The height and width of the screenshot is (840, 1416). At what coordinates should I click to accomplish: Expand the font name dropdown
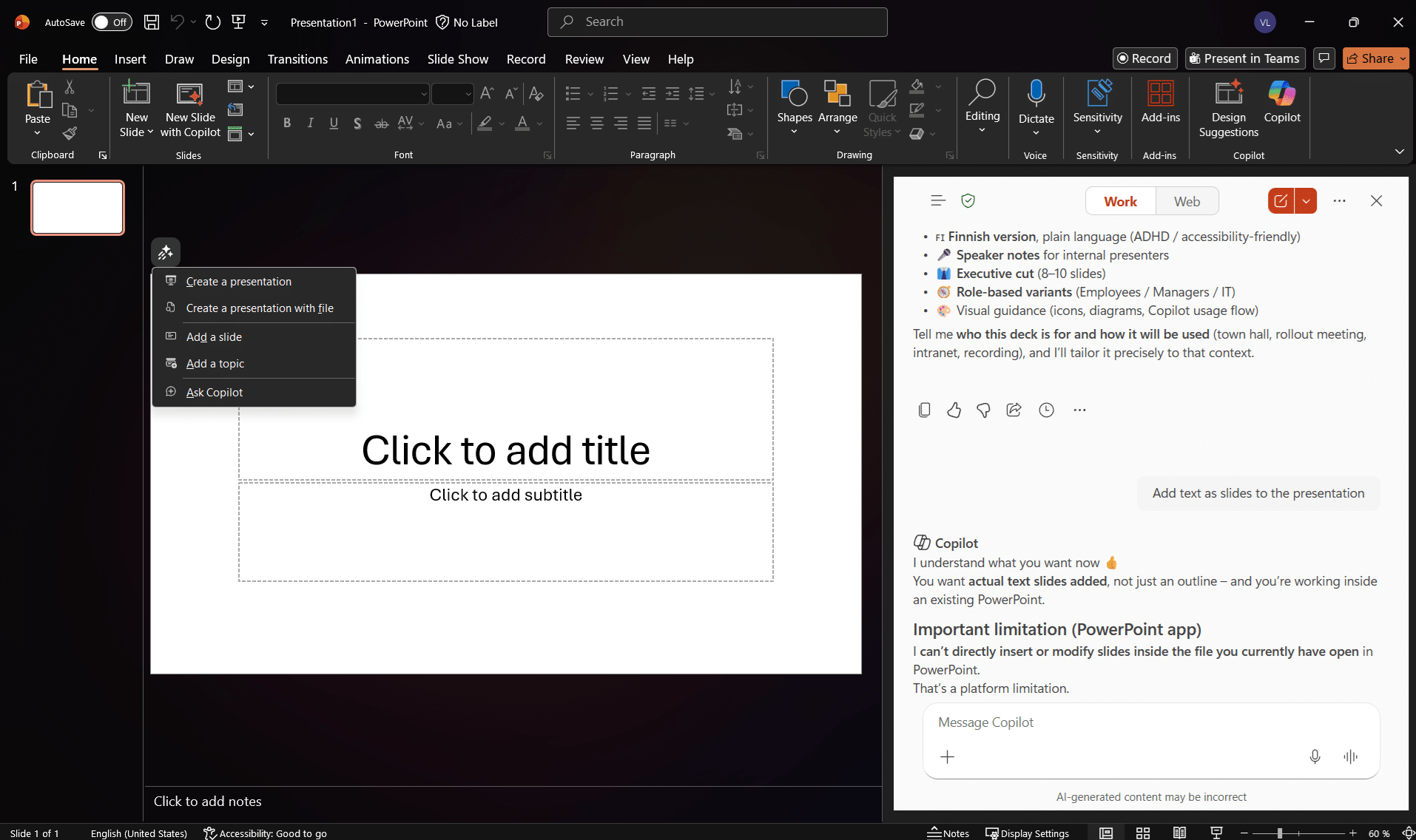tap(423, 94)
